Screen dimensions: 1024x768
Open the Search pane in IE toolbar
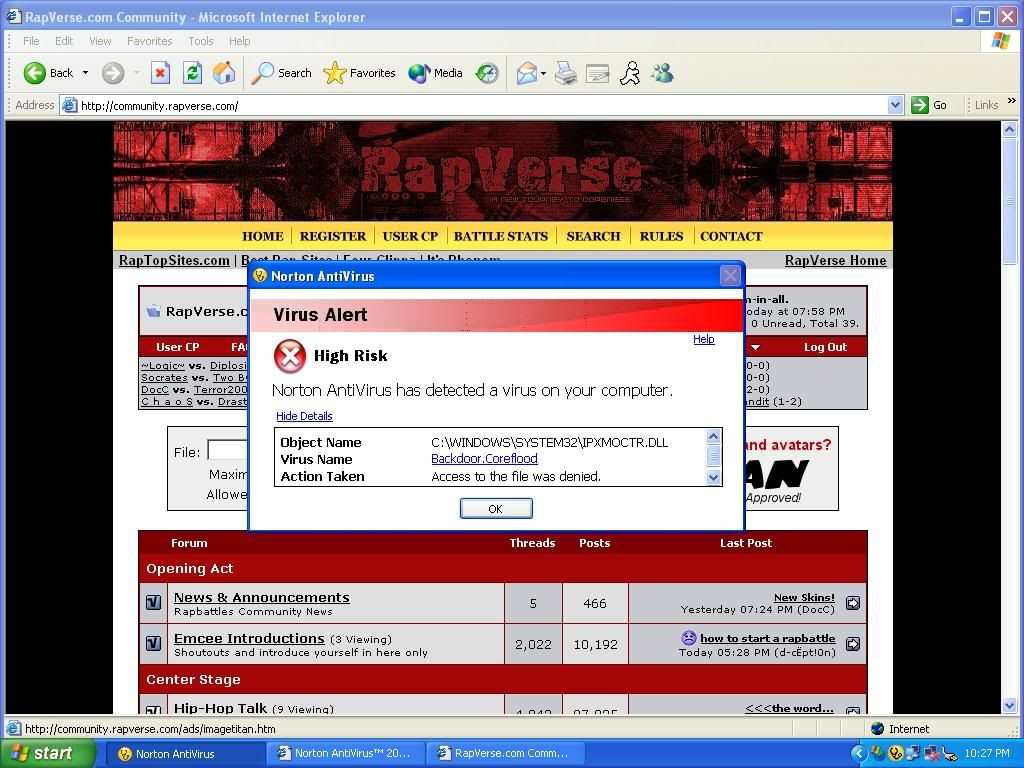coord(281,73)
